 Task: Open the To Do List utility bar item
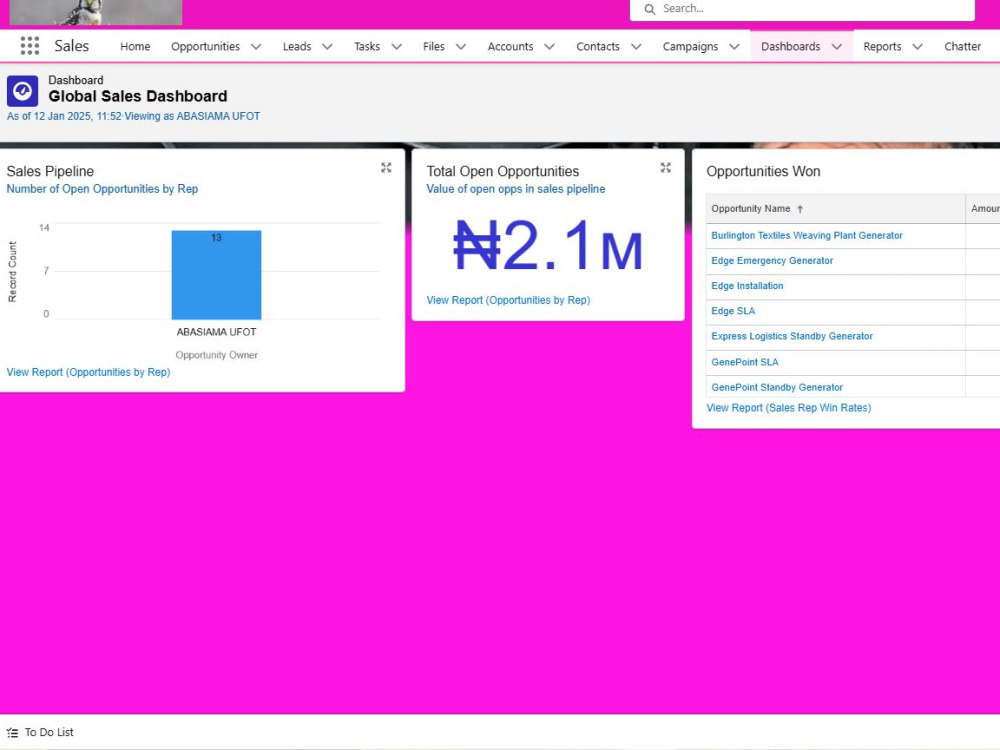40,733
